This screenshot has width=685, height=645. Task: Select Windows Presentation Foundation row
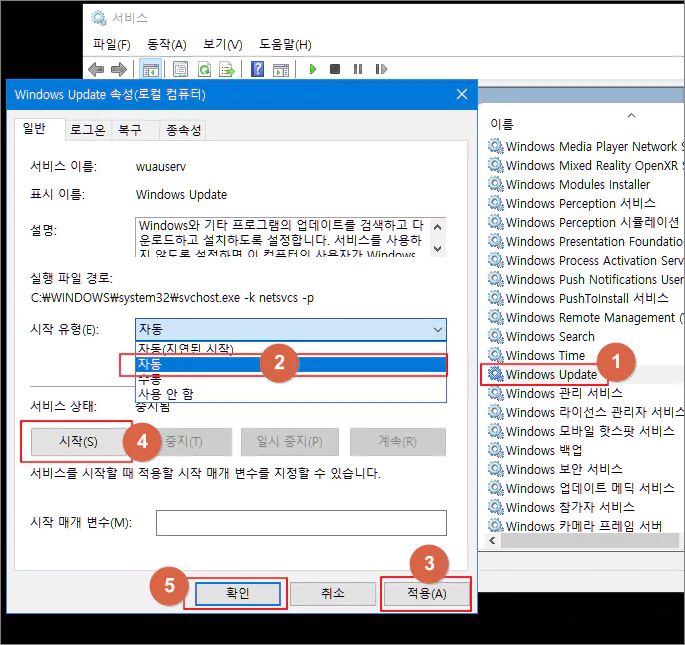click(585, 241)
